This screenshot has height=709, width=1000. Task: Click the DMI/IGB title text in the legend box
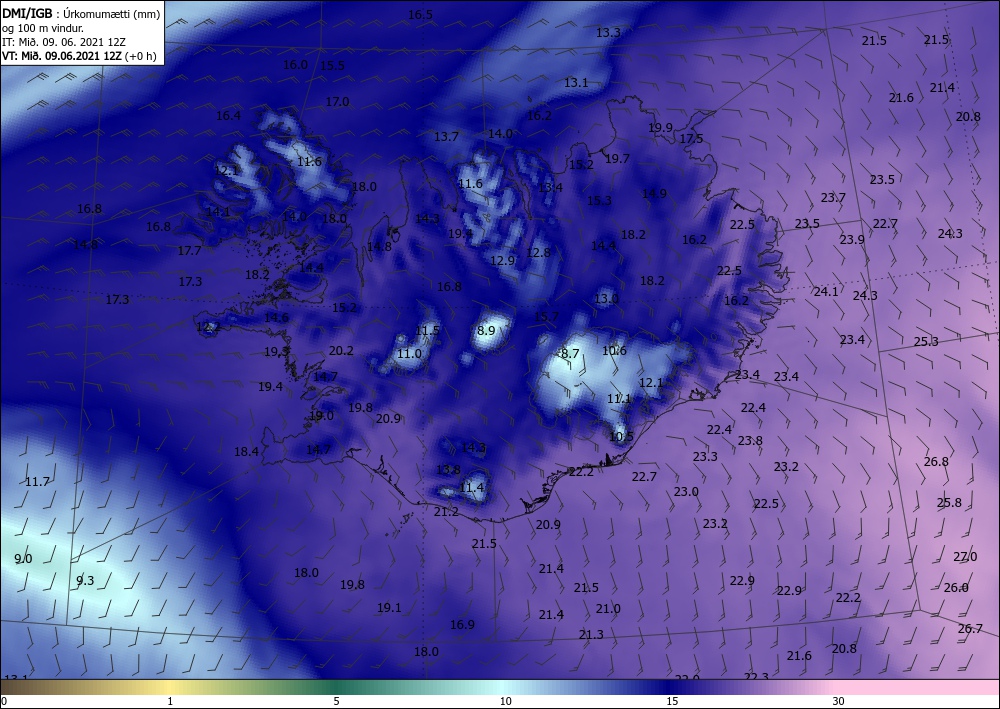pos(27,13)
